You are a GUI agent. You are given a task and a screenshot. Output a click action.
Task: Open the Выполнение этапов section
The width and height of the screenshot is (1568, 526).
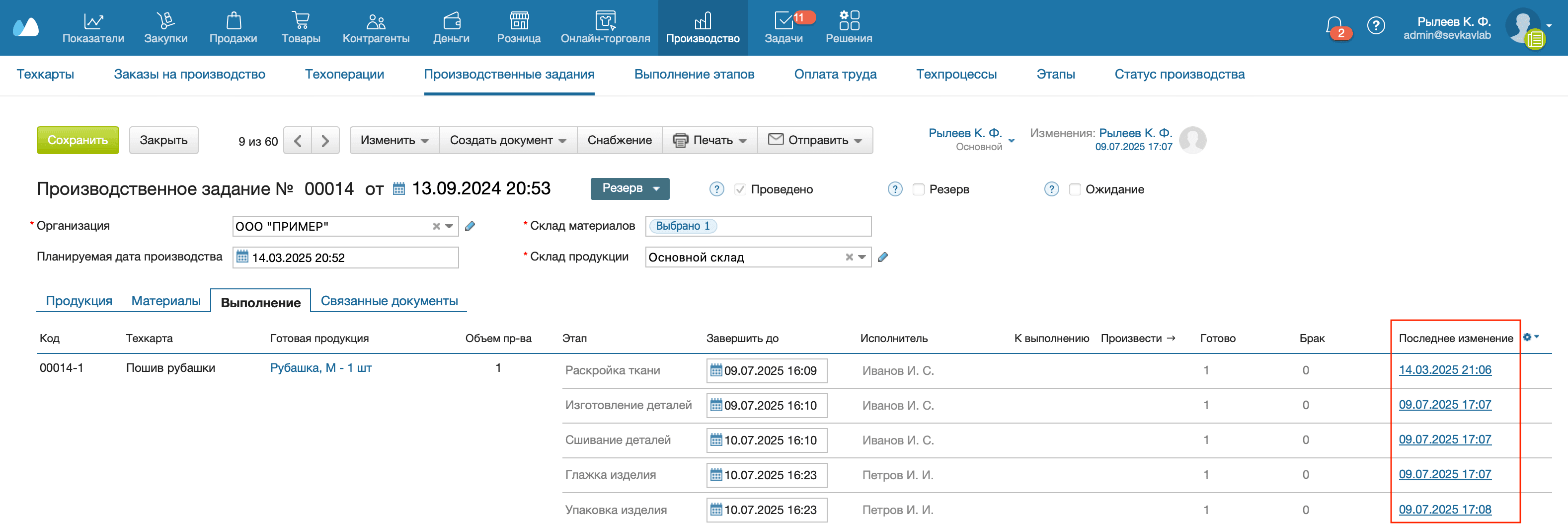[x=694, y=74]
